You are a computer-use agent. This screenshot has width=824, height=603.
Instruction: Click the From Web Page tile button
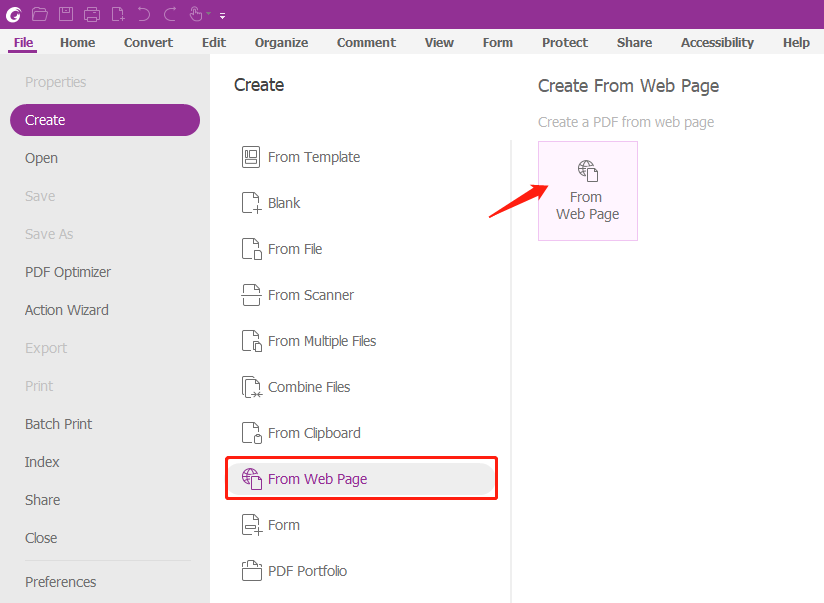coord(588,191)
